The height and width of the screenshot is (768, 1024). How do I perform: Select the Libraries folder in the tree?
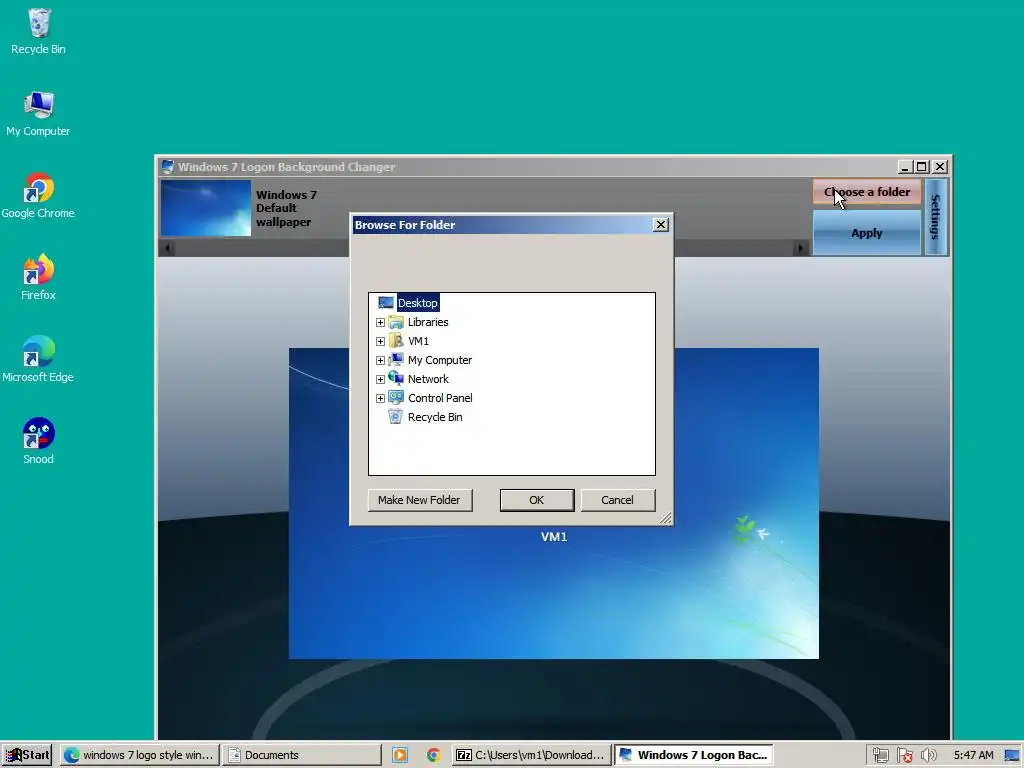(428, 322)
